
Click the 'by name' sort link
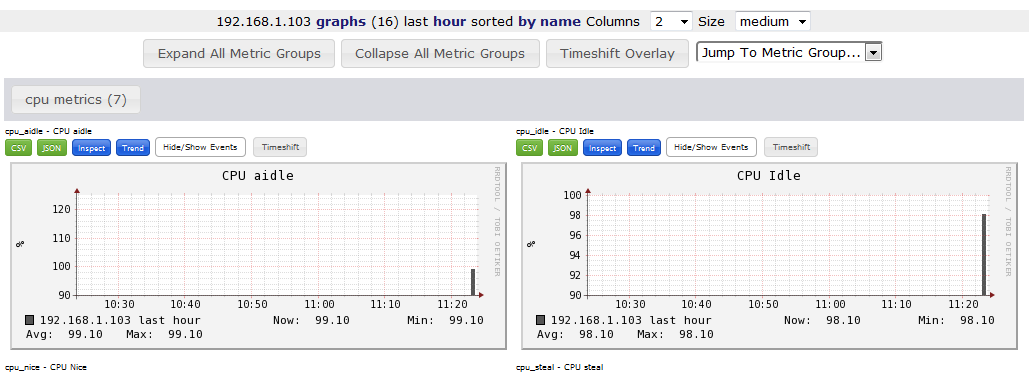pos(549,22)
